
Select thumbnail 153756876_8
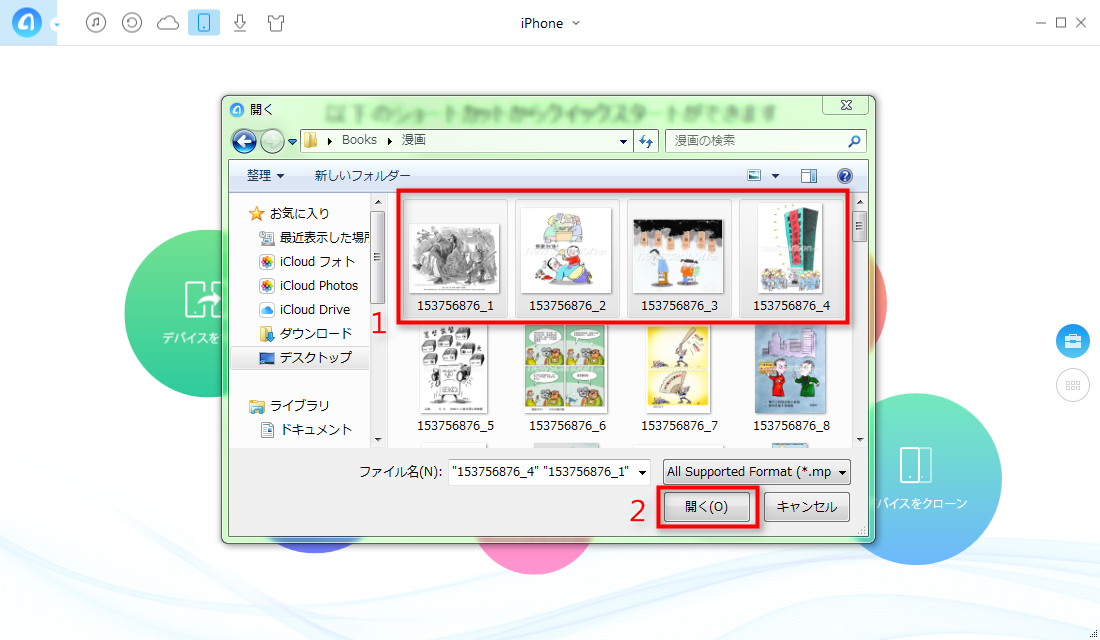(x=791, y=379)
